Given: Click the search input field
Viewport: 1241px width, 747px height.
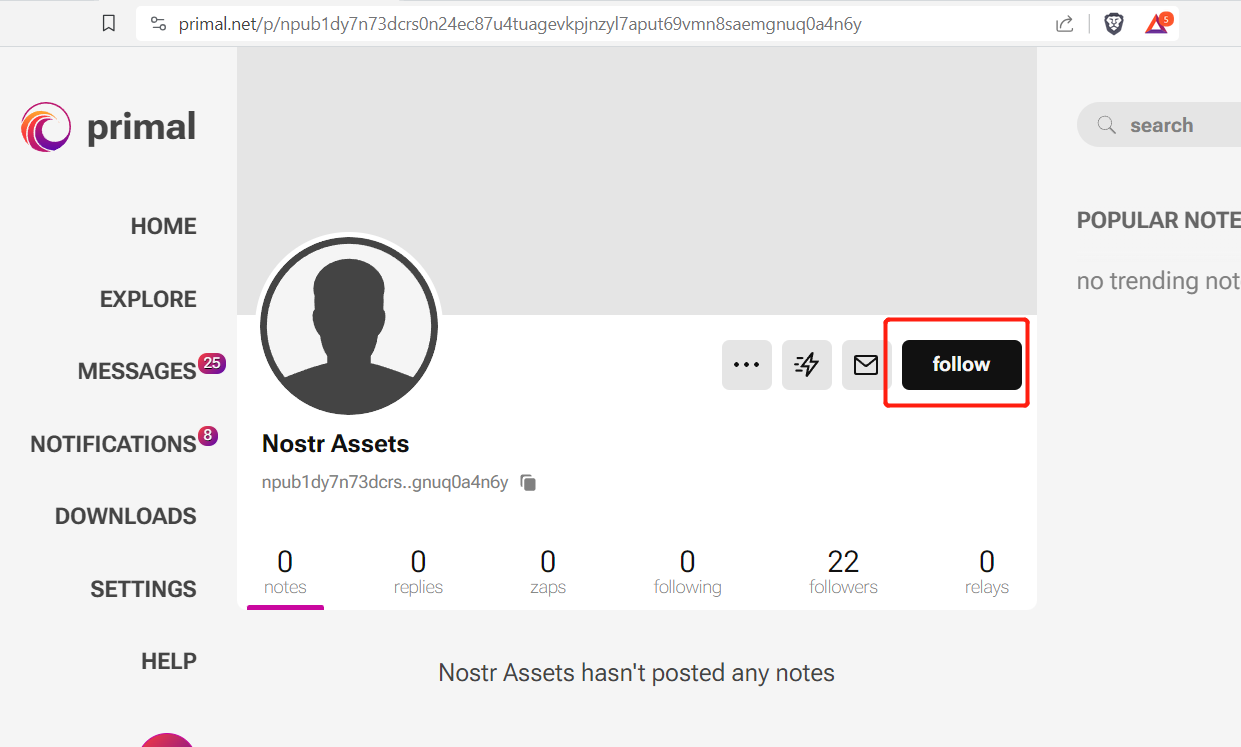Looking at the screenshot, I should 1158,125.
